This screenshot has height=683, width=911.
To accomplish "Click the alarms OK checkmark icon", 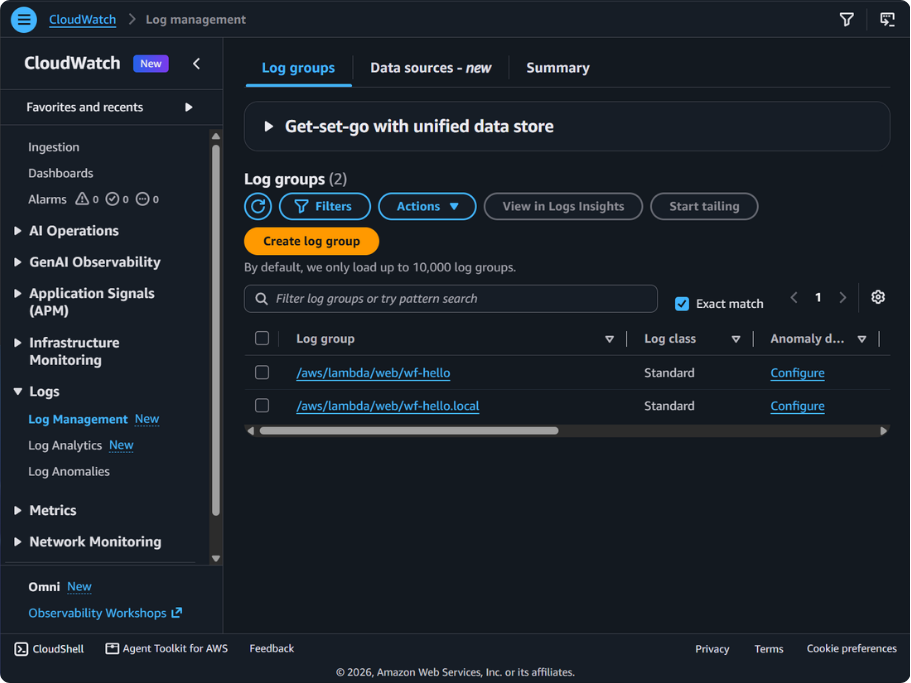I will click(x=112, y=199).
